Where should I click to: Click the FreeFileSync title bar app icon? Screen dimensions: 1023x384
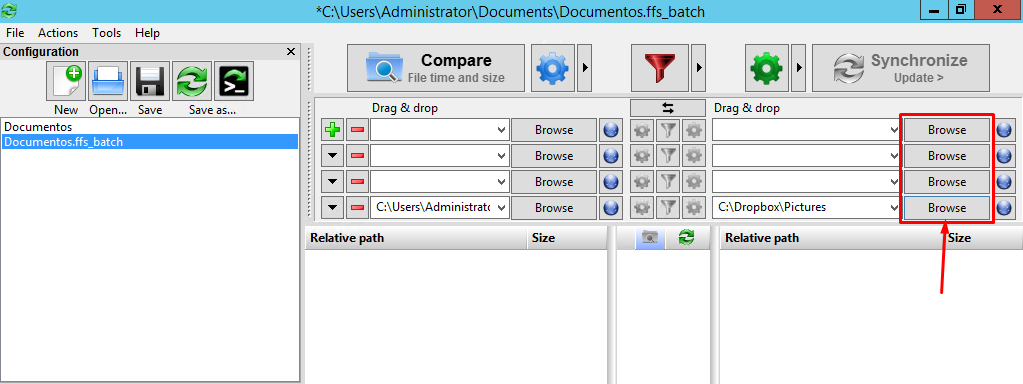[9, 10]
